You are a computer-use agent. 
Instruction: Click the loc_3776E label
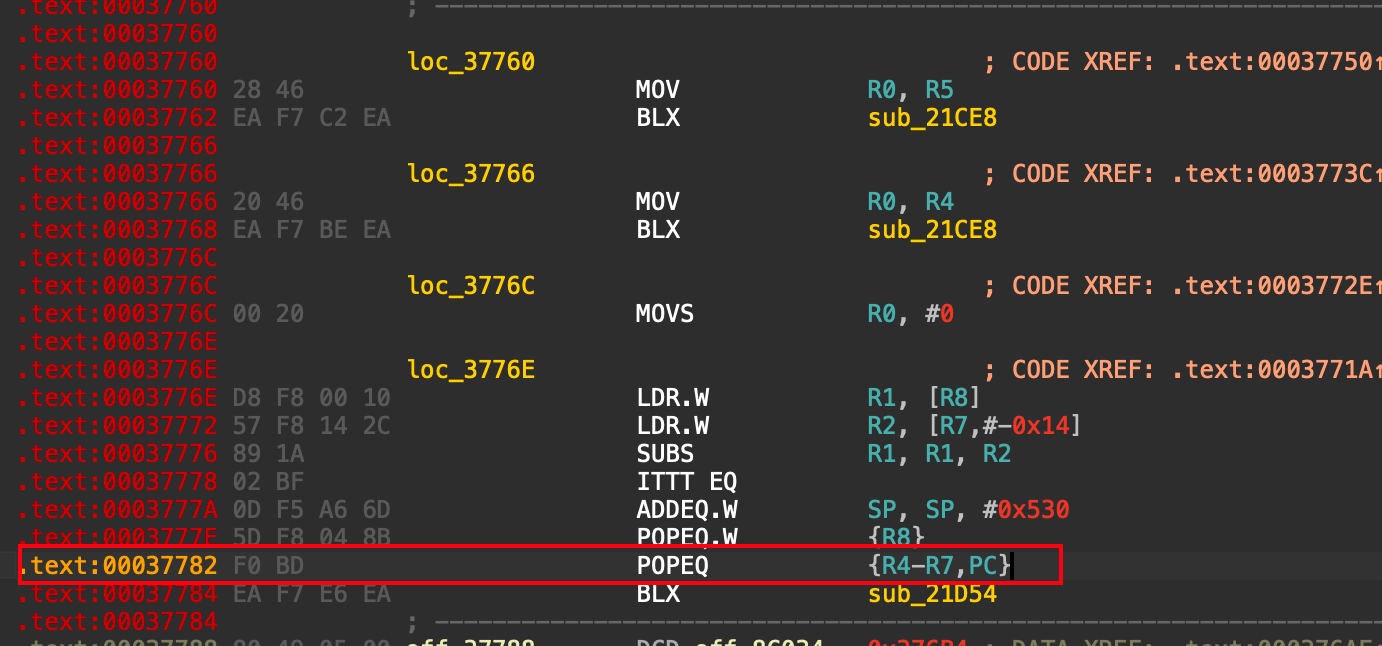coord(471,370)
